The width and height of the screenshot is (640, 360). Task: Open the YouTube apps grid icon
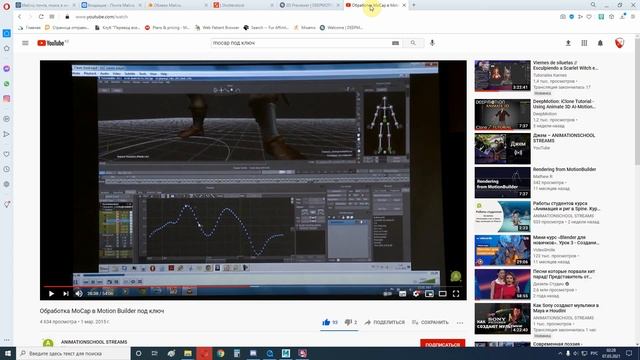[584, 43]
